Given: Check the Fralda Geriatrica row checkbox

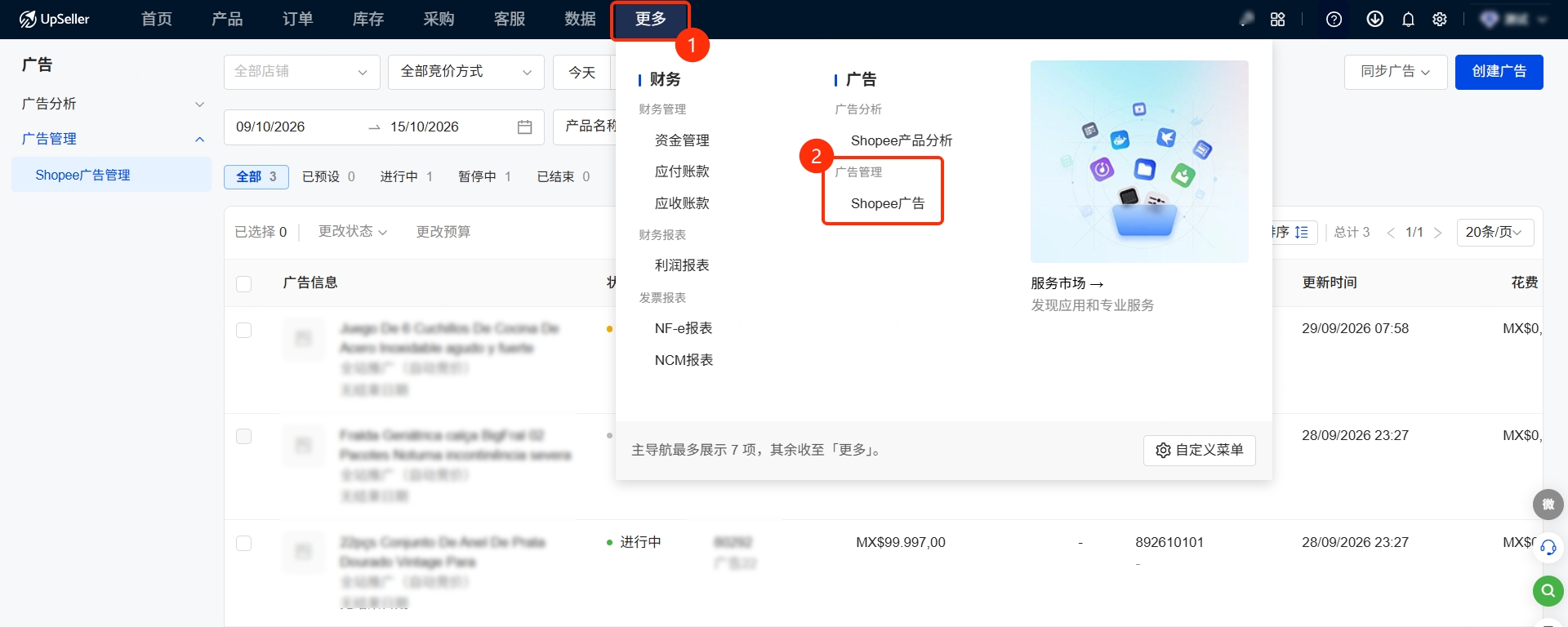Looking at the screenshot, I should 243,436.
